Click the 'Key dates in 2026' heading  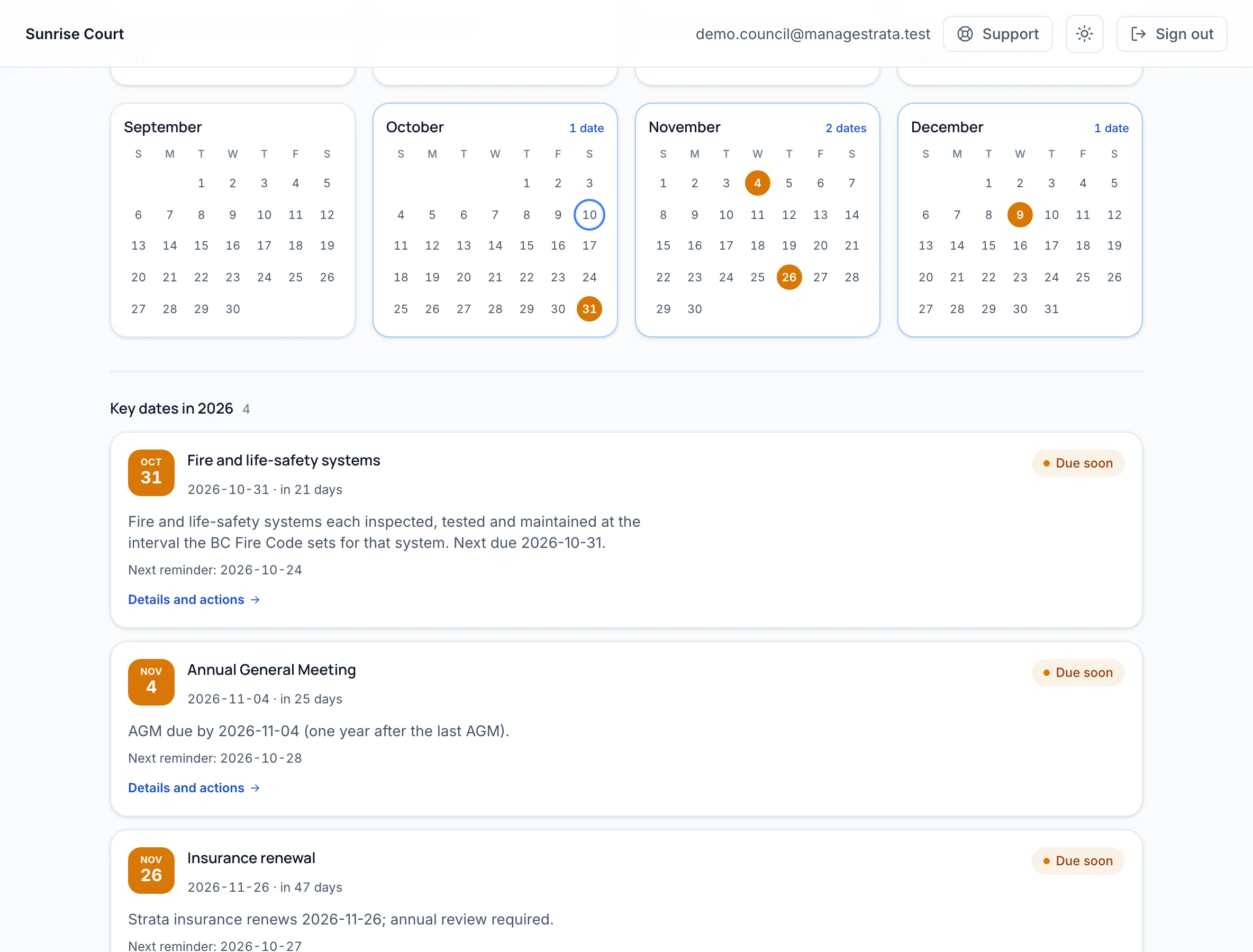(x=171, y=408)
